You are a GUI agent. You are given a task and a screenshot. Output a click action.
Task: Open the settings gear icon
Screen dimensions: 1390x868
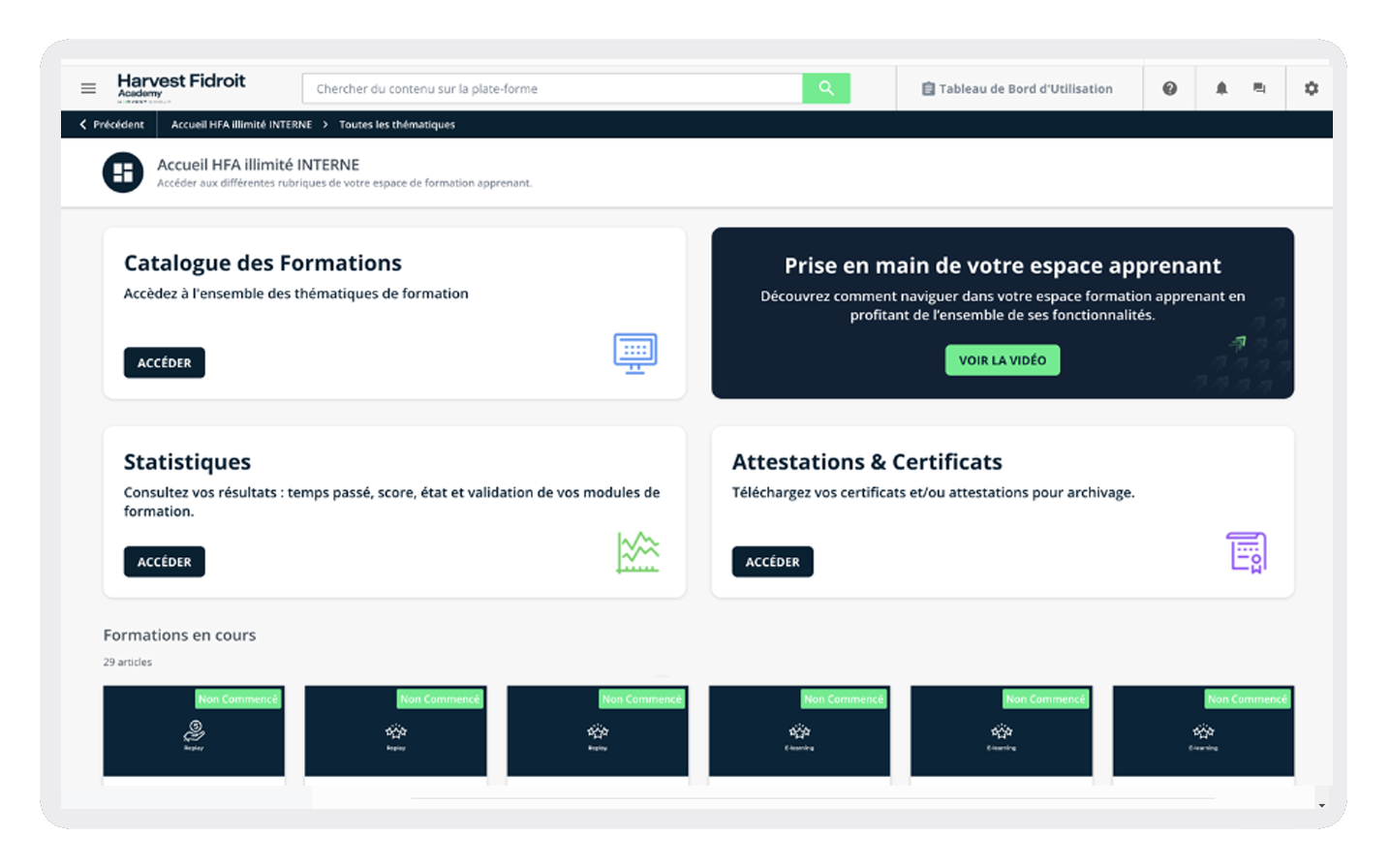tap(1312, 88)
